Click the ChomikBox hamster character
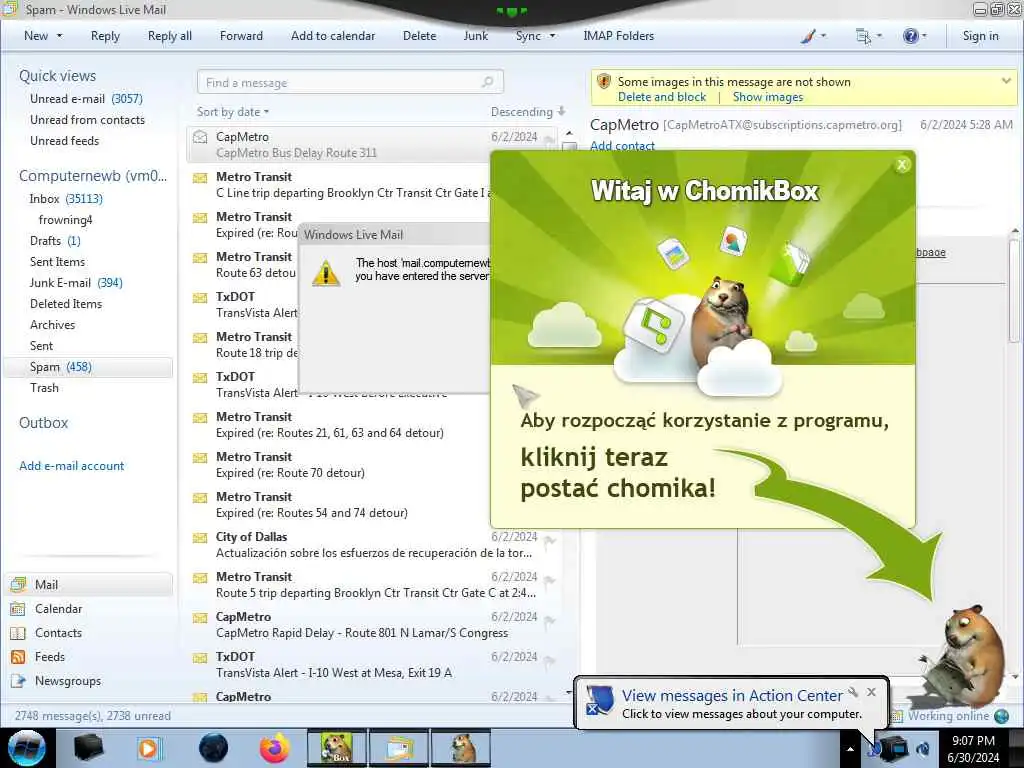 pos(965,658)
